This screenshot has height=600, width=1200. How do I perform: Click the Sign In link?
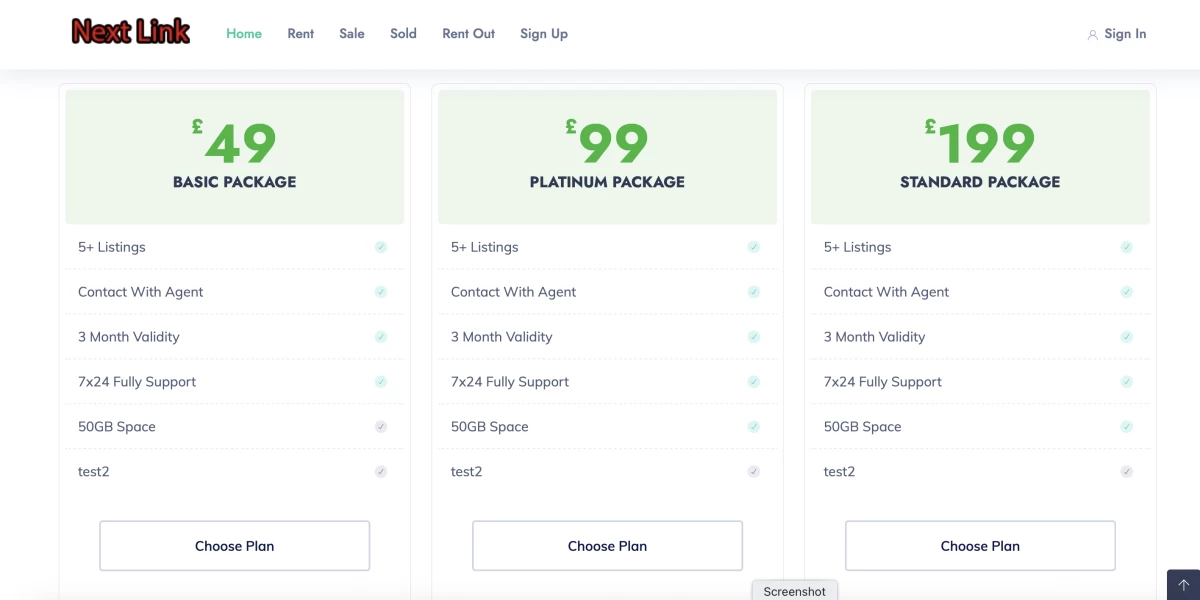point(1125,34)
